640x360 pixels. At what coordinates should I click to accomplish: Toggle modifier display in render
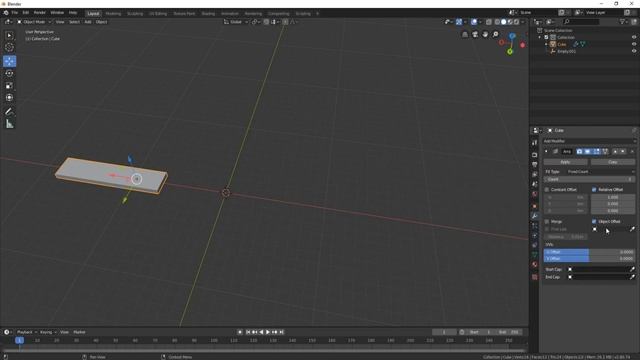pyautogui.click(x=579, y=151)
